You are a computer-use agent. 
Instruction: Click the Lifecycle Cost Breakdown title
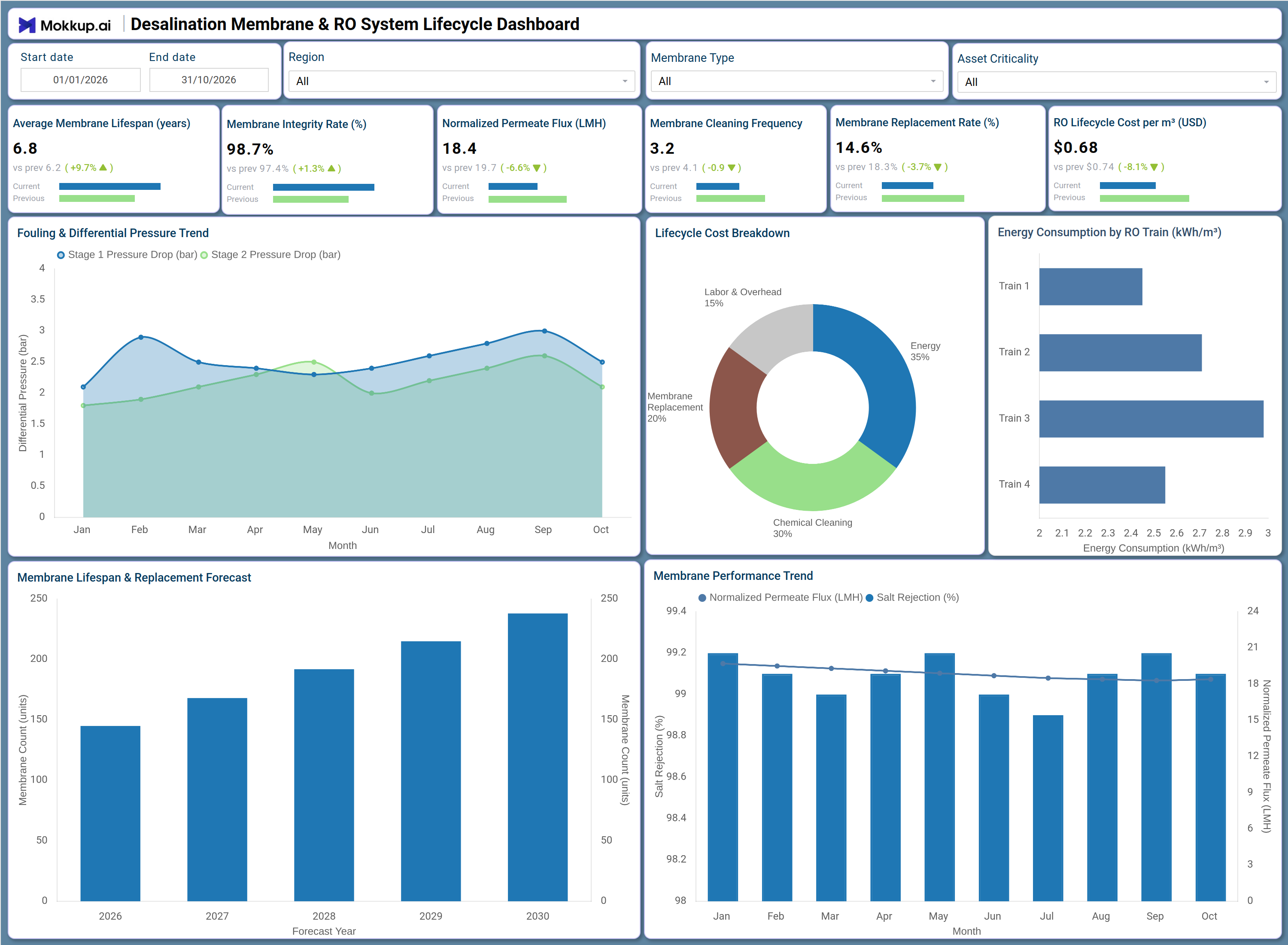coord(722,233)
